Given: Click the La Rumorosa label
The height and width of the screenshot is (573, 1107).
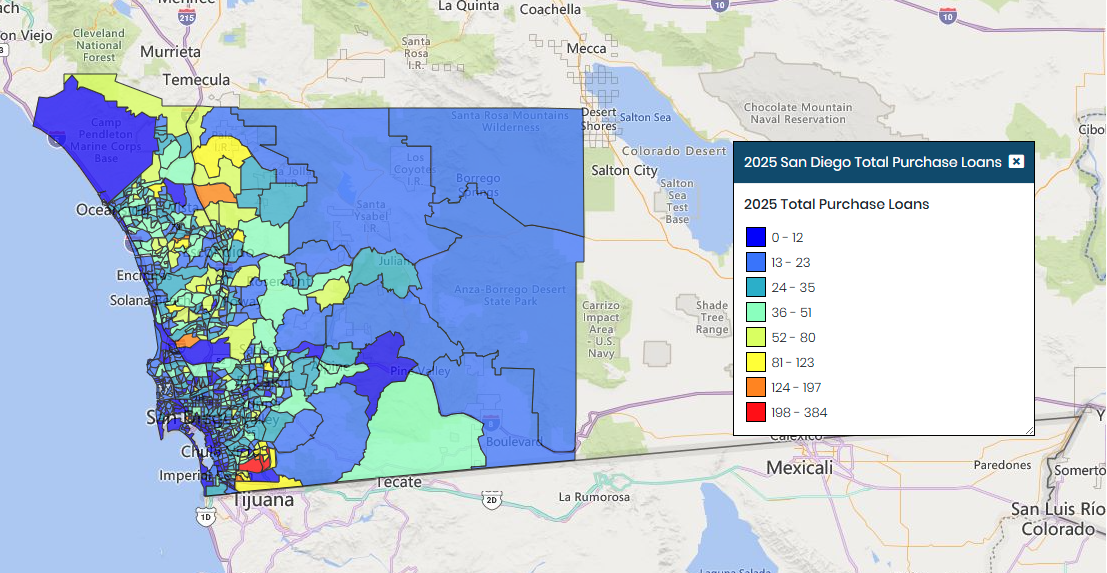Looking at the screenshot, I should coord(594,497).
